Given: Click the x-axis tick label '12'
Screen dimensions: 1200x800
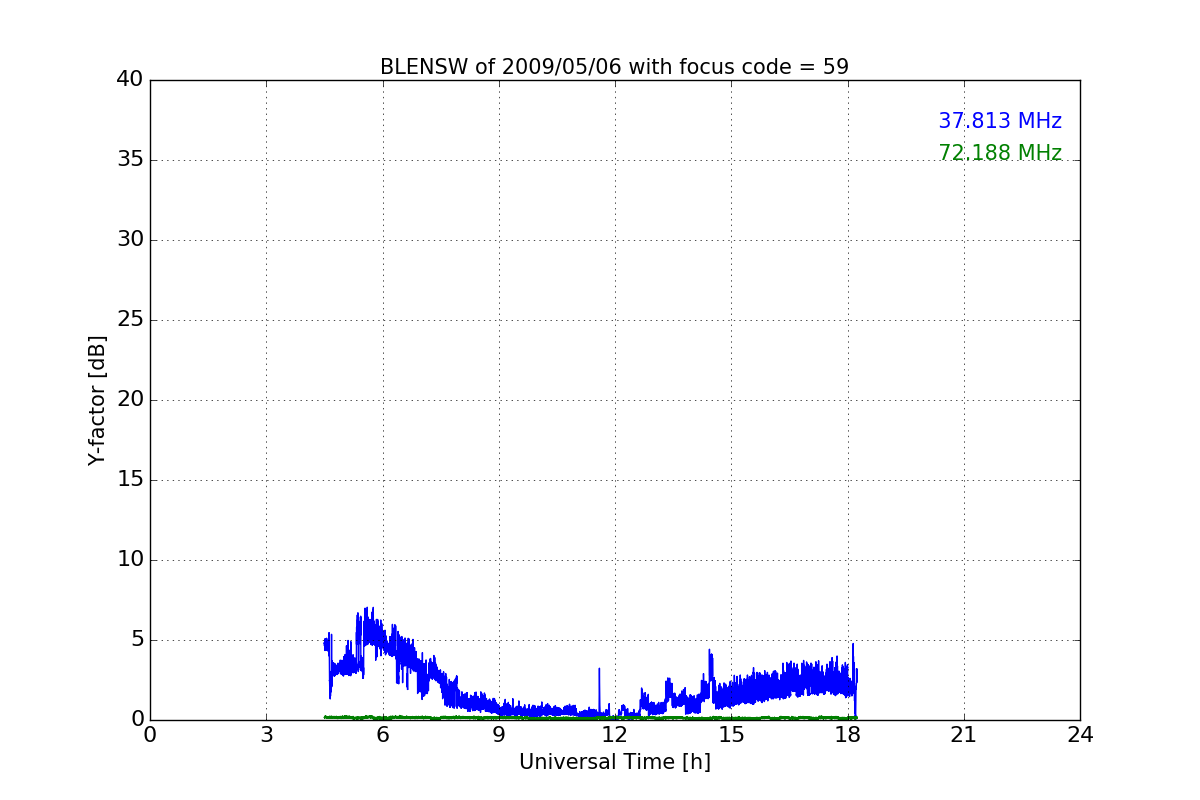Looking at the screenshot, I should click(615, 735).
